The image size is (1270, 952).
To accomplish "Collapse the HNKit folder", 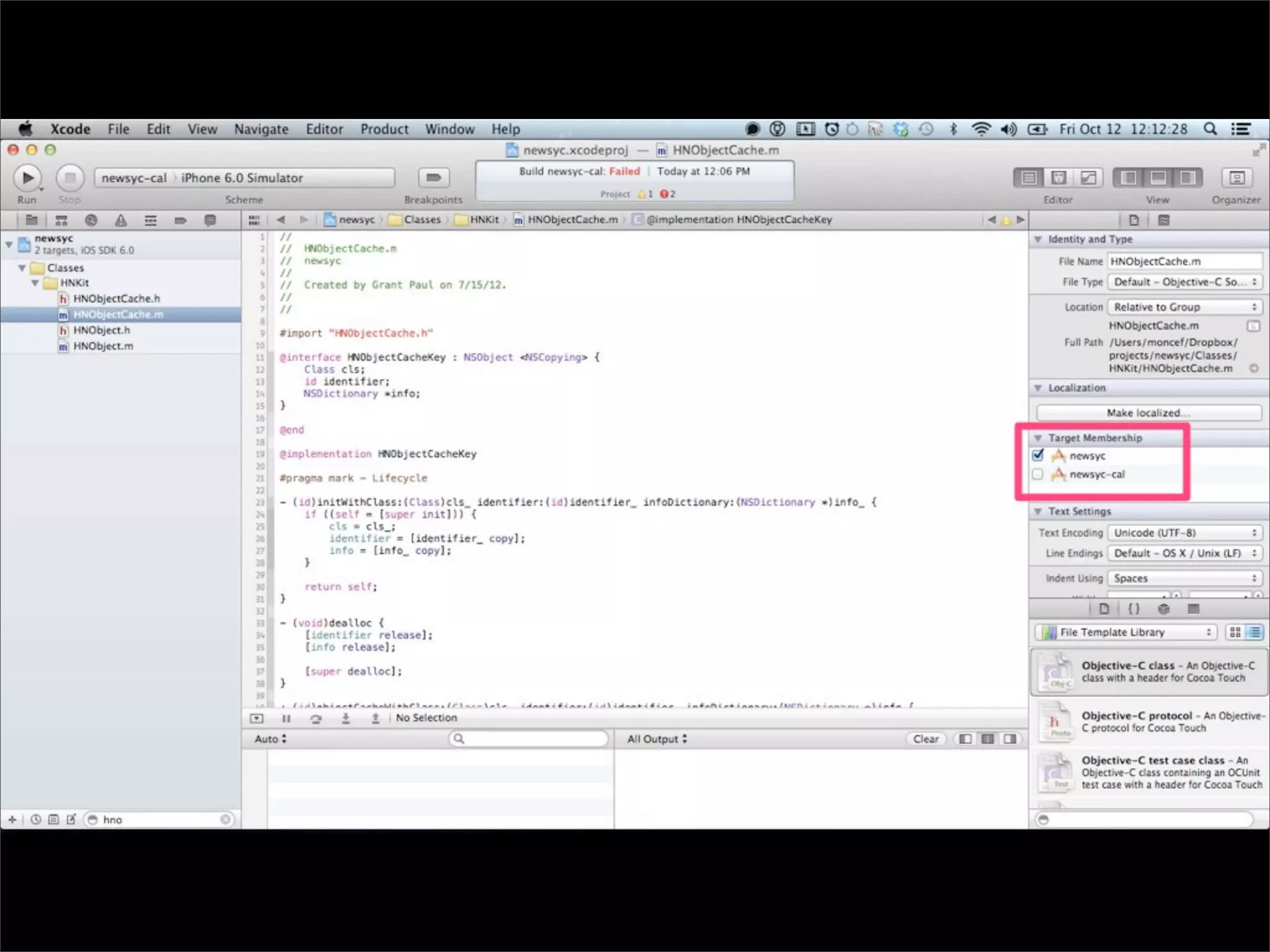I will 35,283.
